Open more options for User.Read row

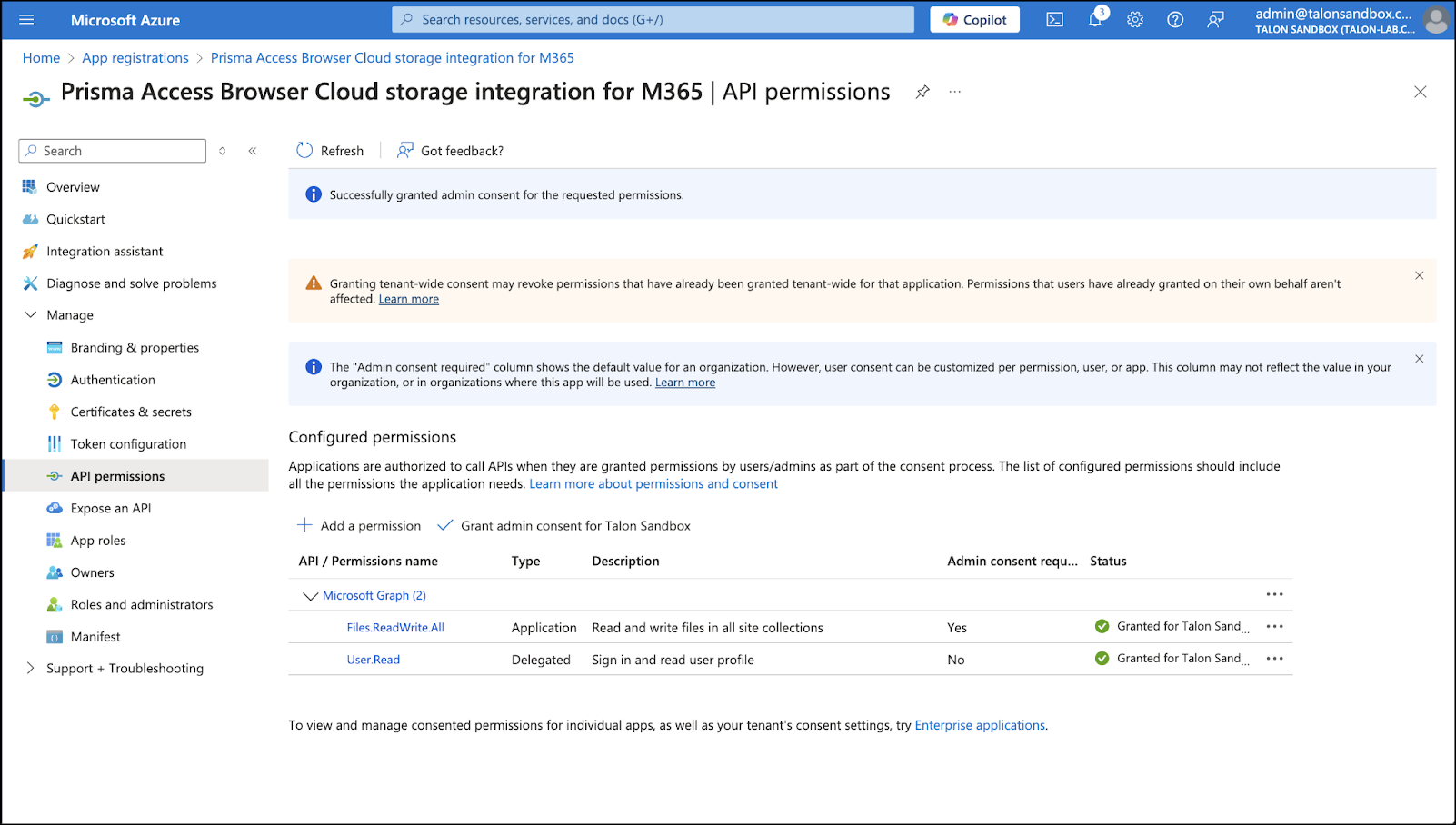pos(1274,659)
